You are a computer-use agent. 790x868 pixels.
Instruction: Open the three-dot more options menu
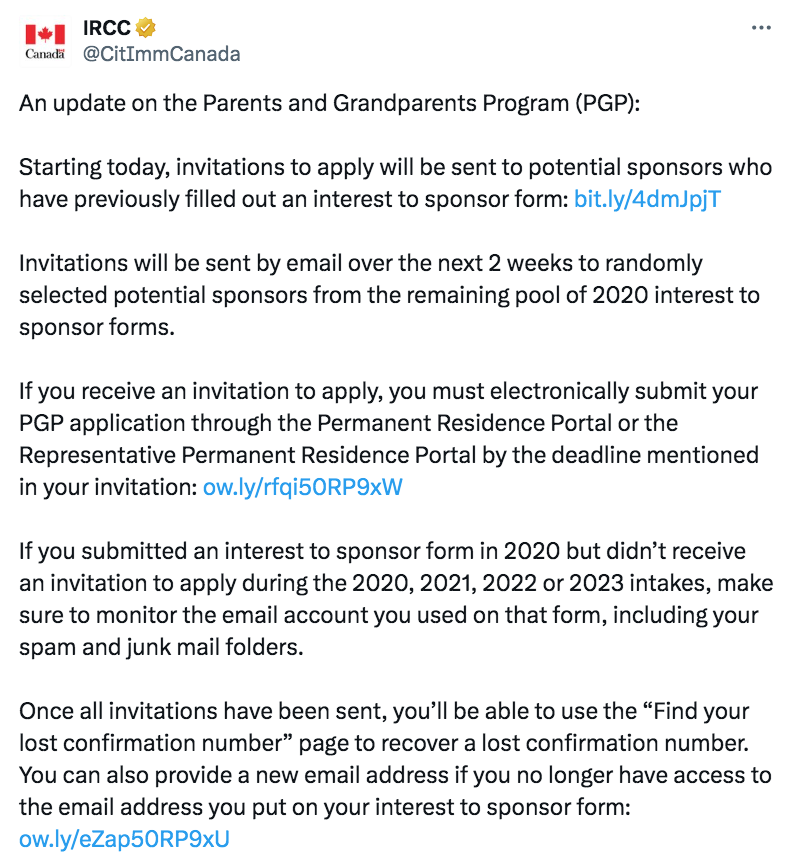pyautogui.click(x=761, y=29)
